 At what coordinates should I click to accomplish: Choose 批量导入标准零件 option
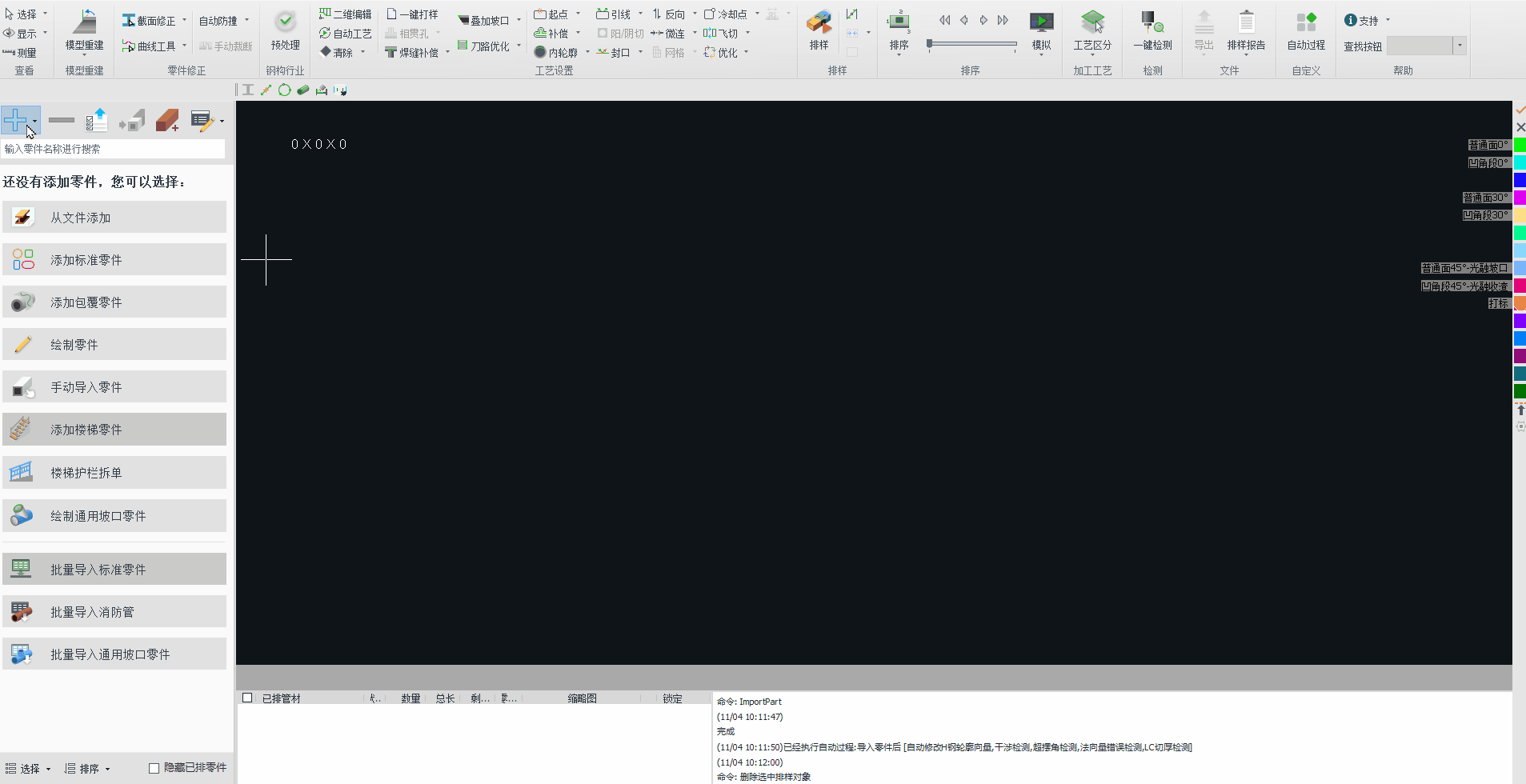114,570
